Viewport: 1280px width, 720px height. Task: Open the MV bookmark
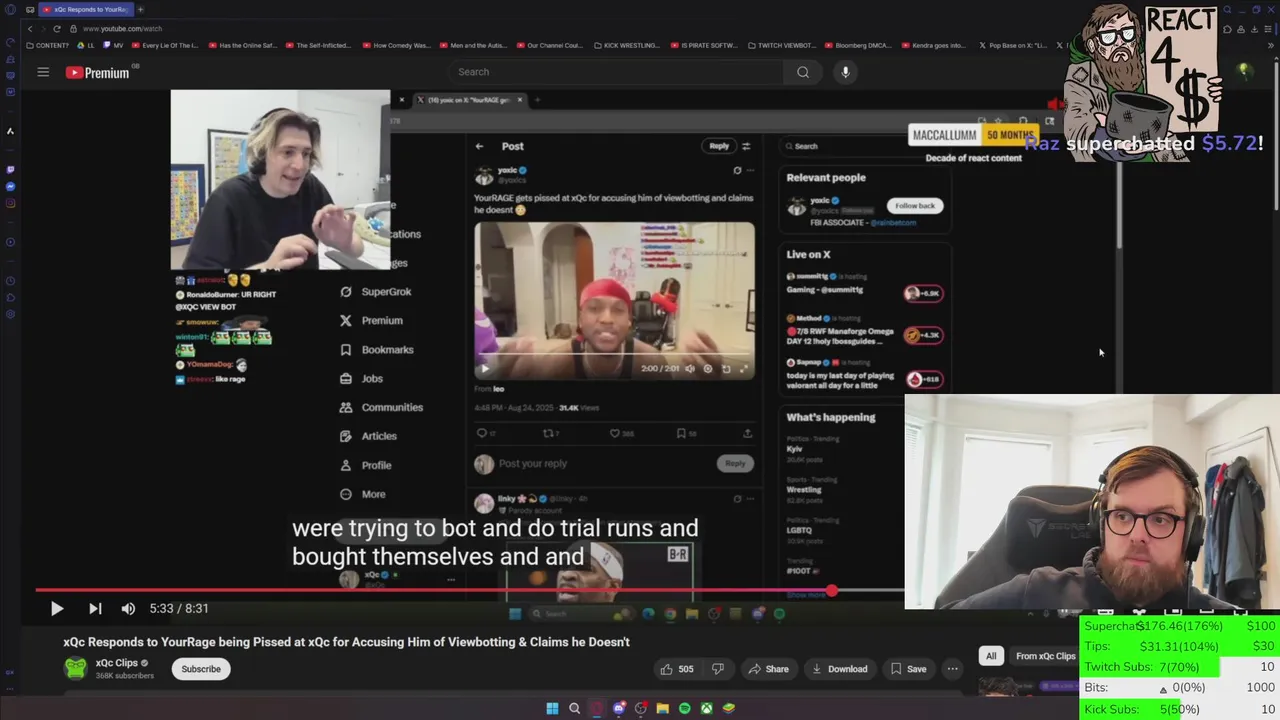click(113, 45)
